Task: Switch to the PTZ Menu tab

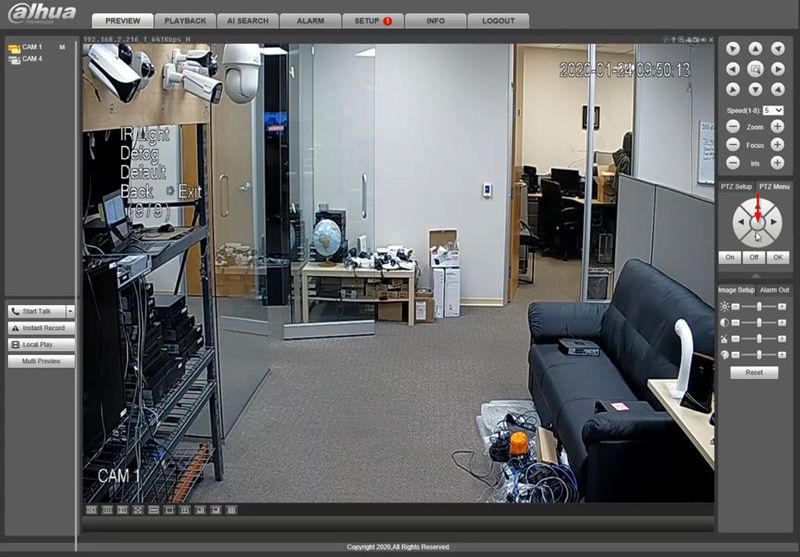Action: [x=774, y=187]
